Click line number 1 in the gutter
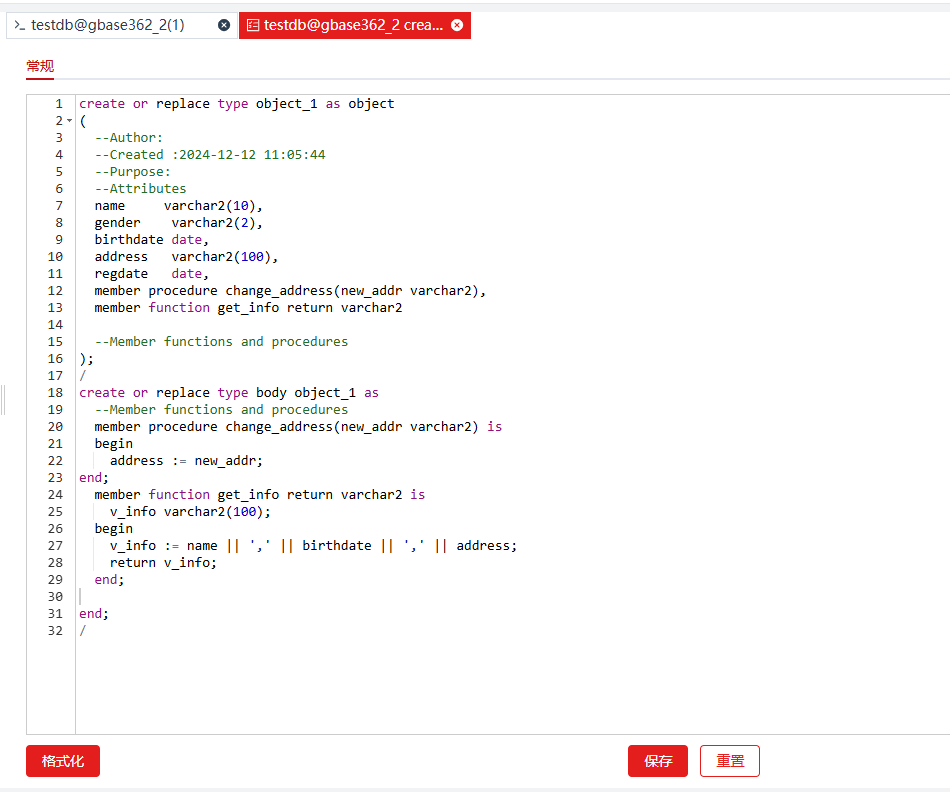The width and height of the screenshot is (950, 792). (58, 104)
